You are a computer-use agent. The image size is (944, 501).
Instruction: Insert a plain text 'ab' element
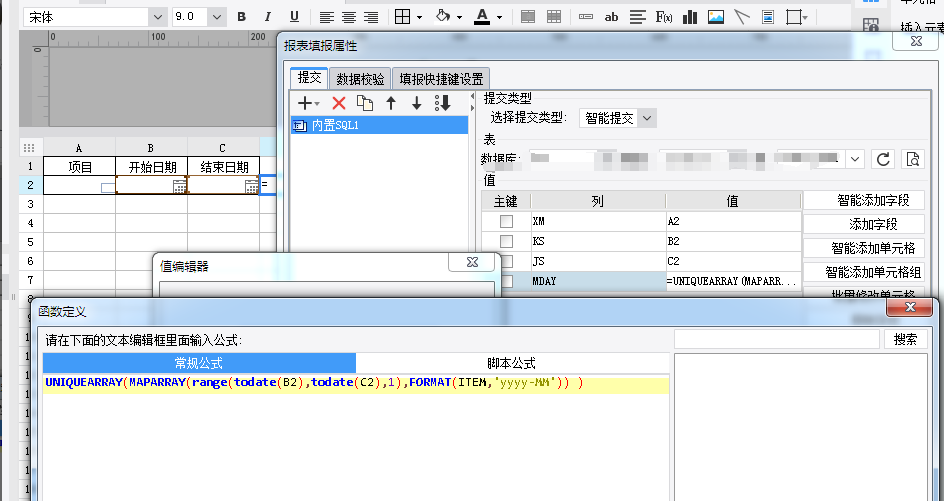click(611, 17)
